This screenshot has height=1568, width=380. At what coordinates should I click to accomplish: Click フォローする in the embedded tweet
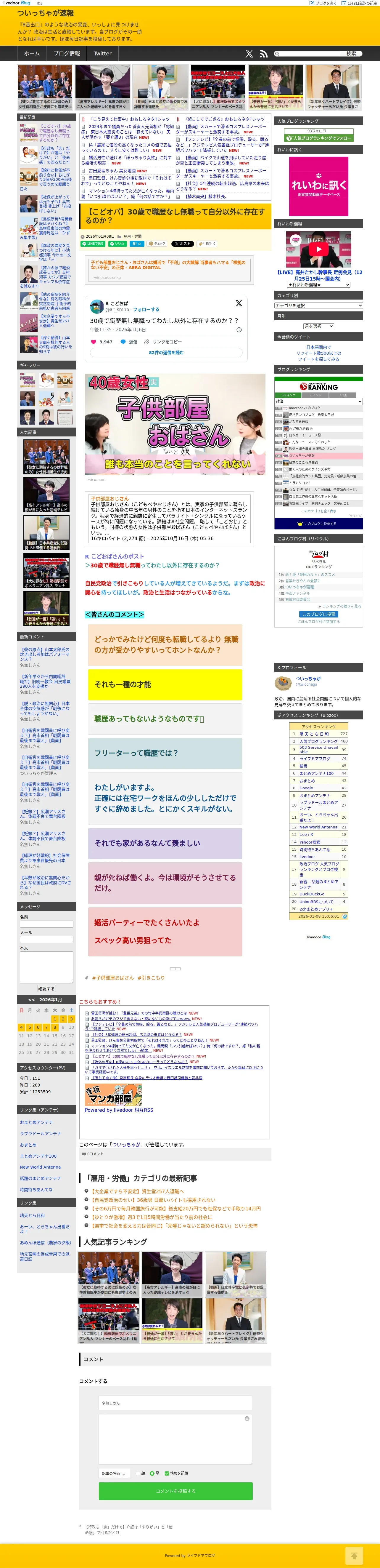point(146,310)
